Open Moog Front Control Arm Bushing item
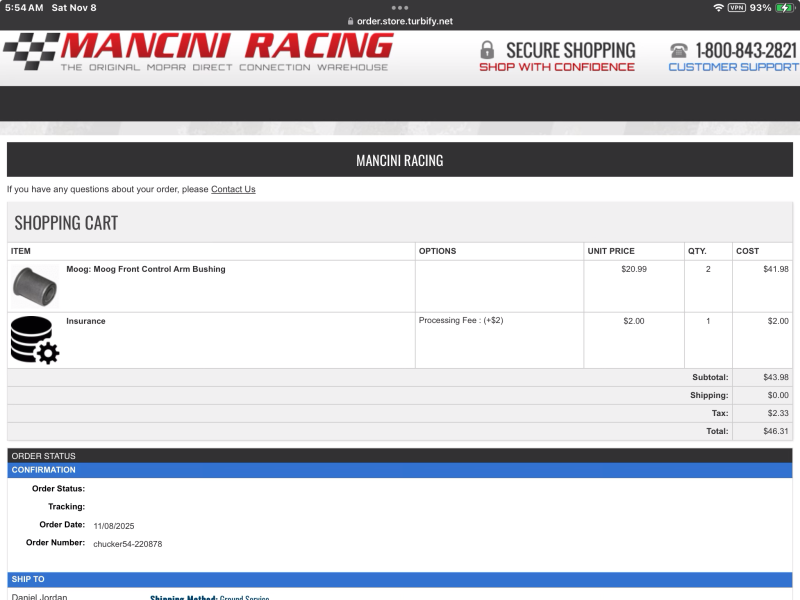 coord(146,269)
